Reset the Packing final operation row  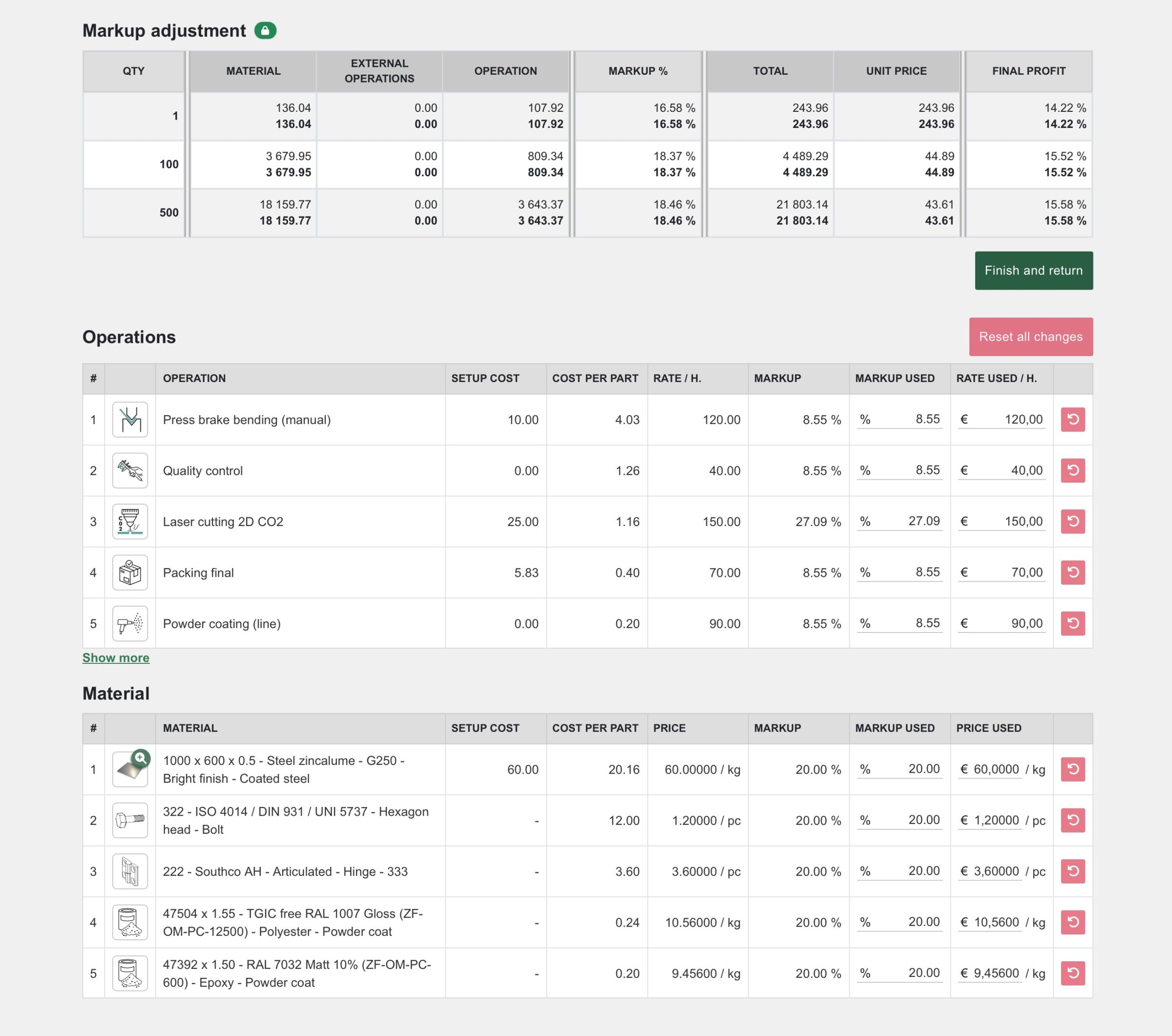point(1072,573)
